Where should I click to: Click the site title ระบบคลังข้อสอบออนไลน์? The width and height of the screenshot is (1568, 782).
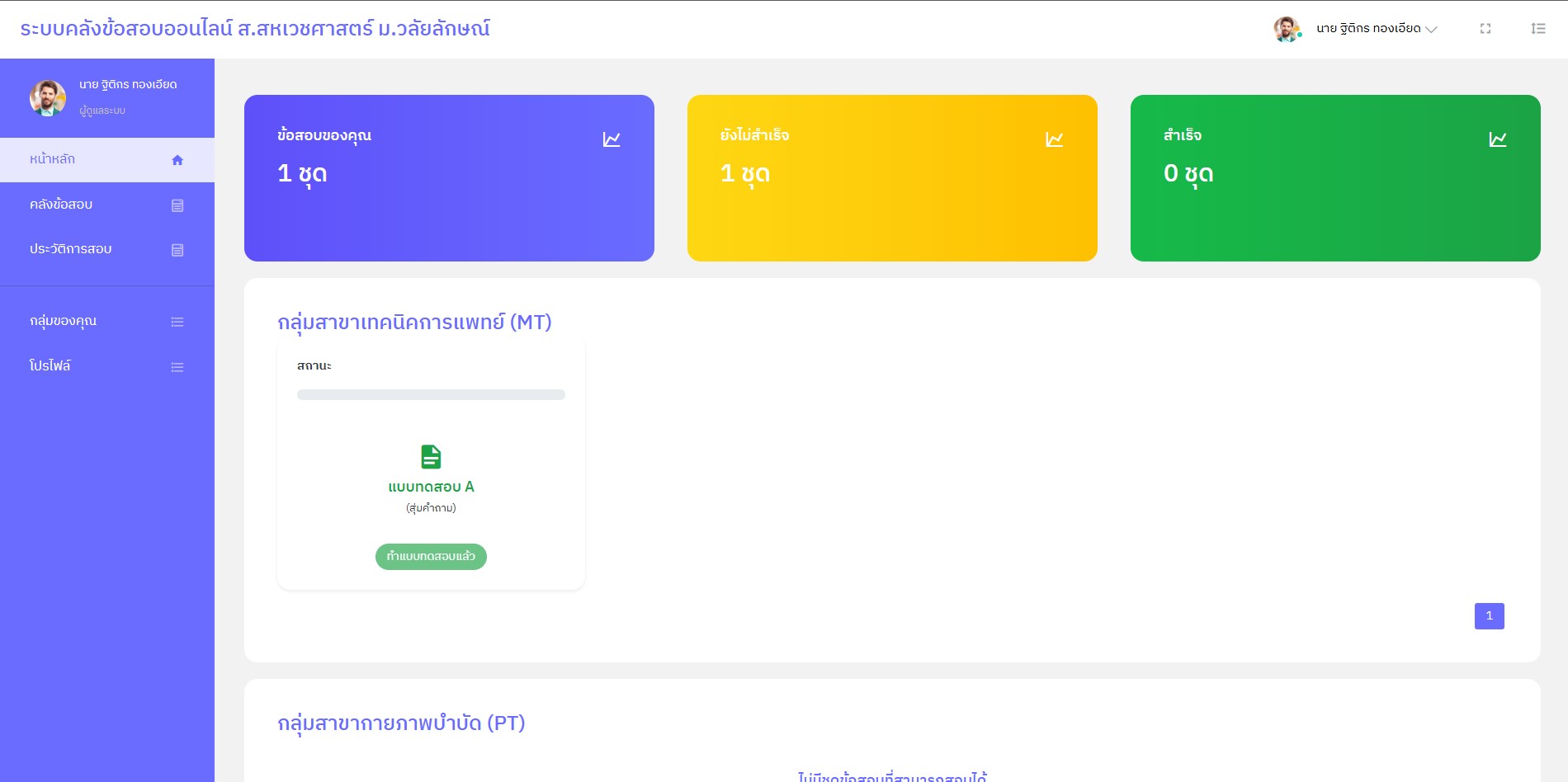click(254, 29)
